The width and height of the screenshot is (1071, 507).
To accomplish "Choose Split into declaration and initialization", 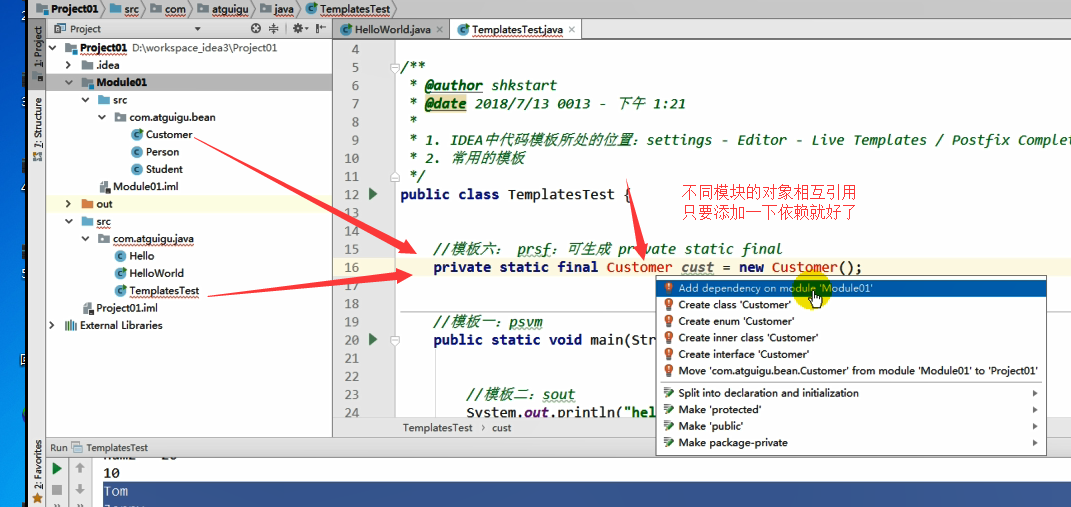I will [850, 393].
